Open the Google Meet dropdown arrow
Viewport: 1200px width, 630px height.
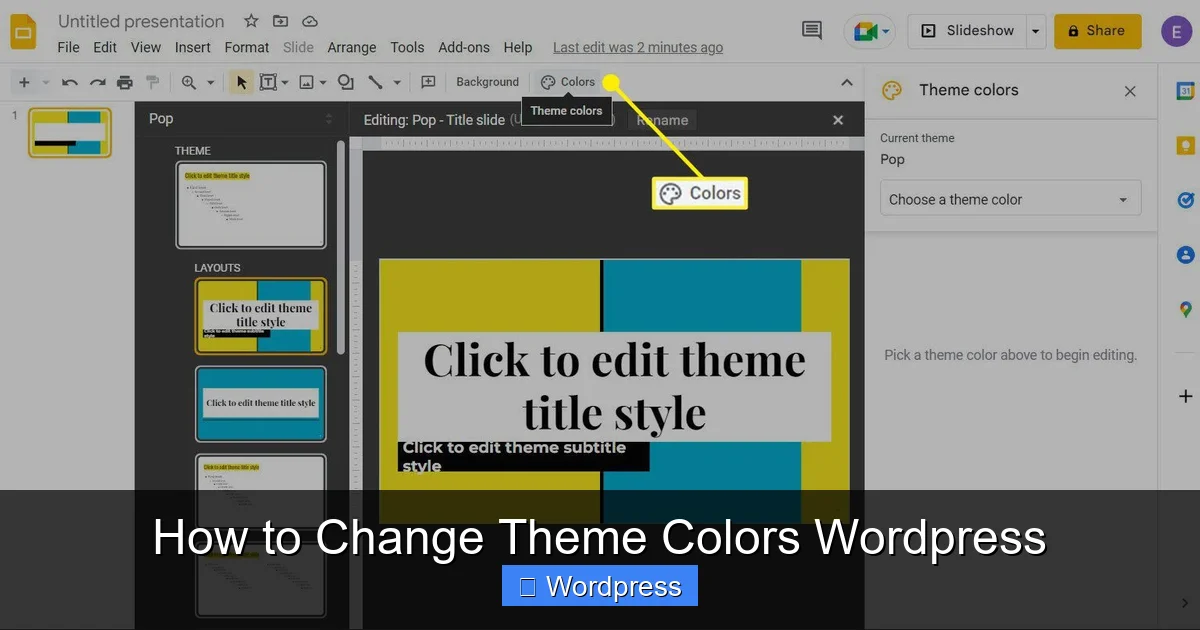(x=886, y=32)
